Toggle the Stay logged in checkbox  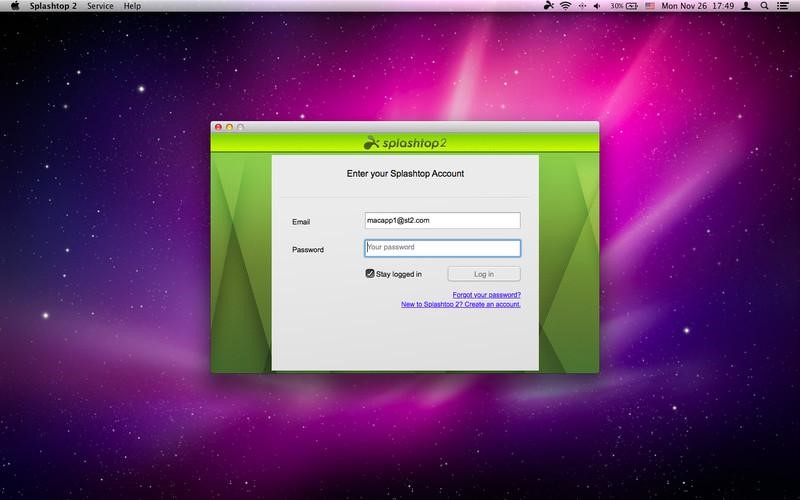tap(370, 273)
